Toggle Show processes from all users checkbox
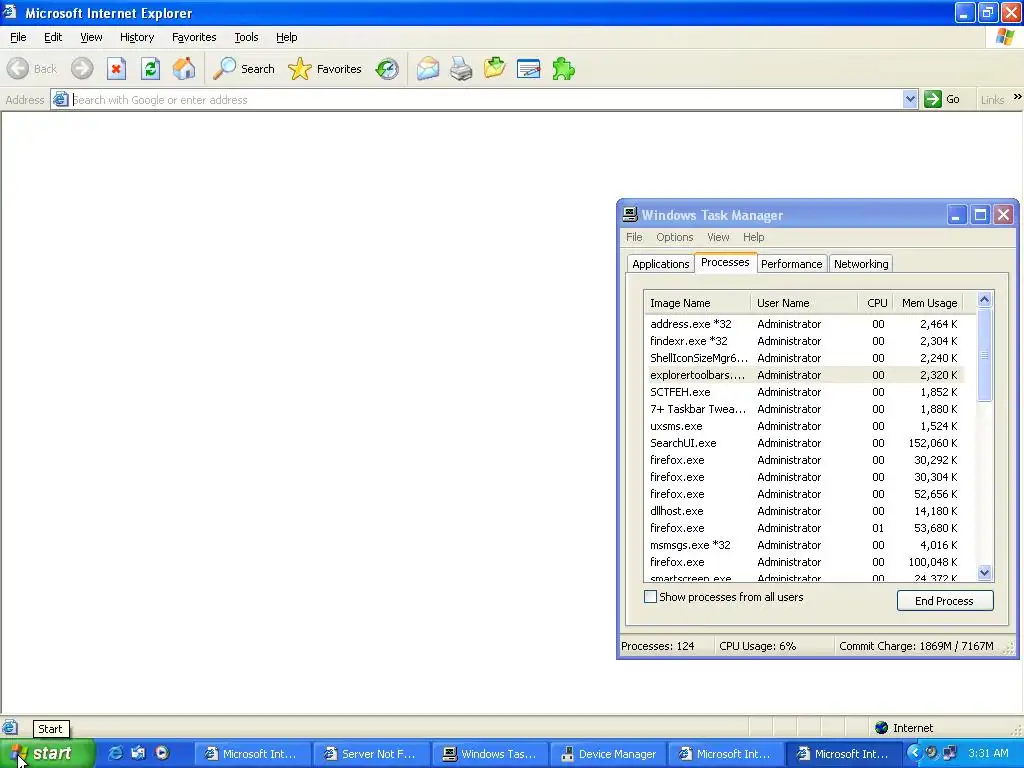The width and height of the screenshot is (1024, 768). [650, 597]
